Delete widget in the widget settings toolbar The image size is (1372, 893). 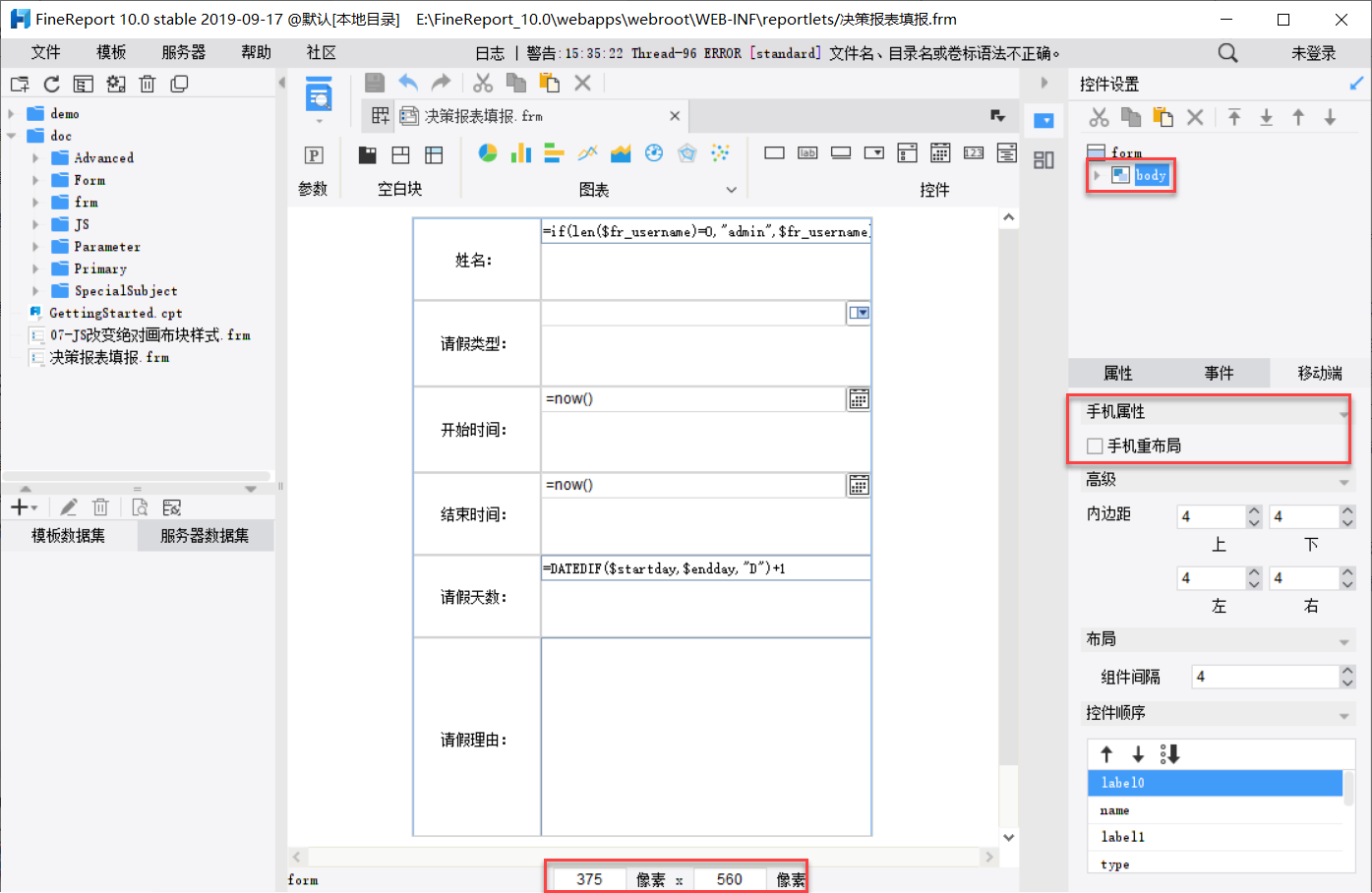click(1195, 117)
